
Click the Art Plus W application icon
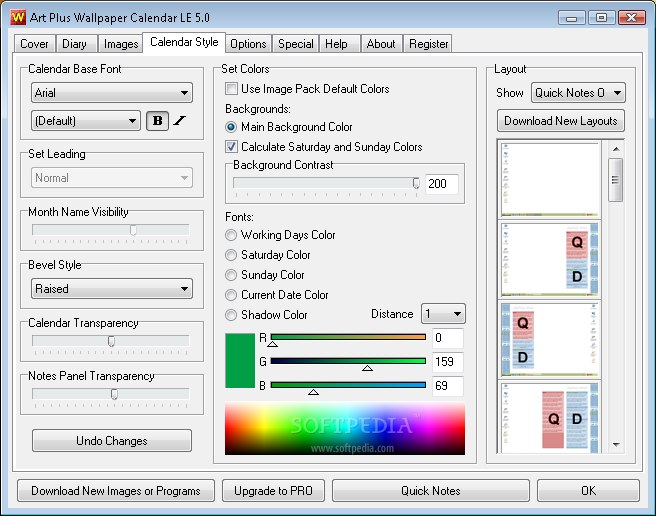pyautogui.click(x=18, y=18)
